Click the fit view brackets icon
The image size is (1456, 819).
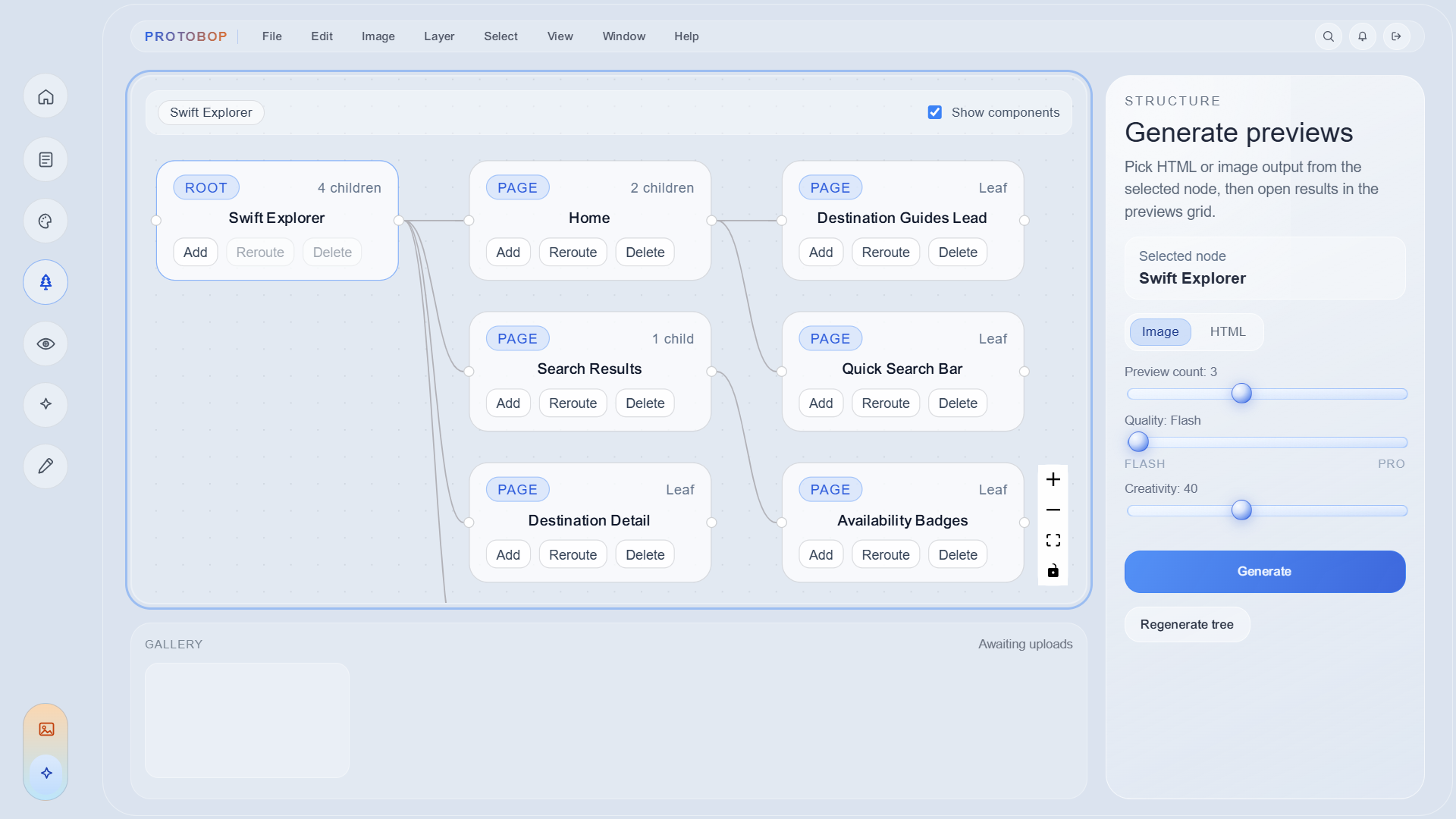tap(1053, 540)
